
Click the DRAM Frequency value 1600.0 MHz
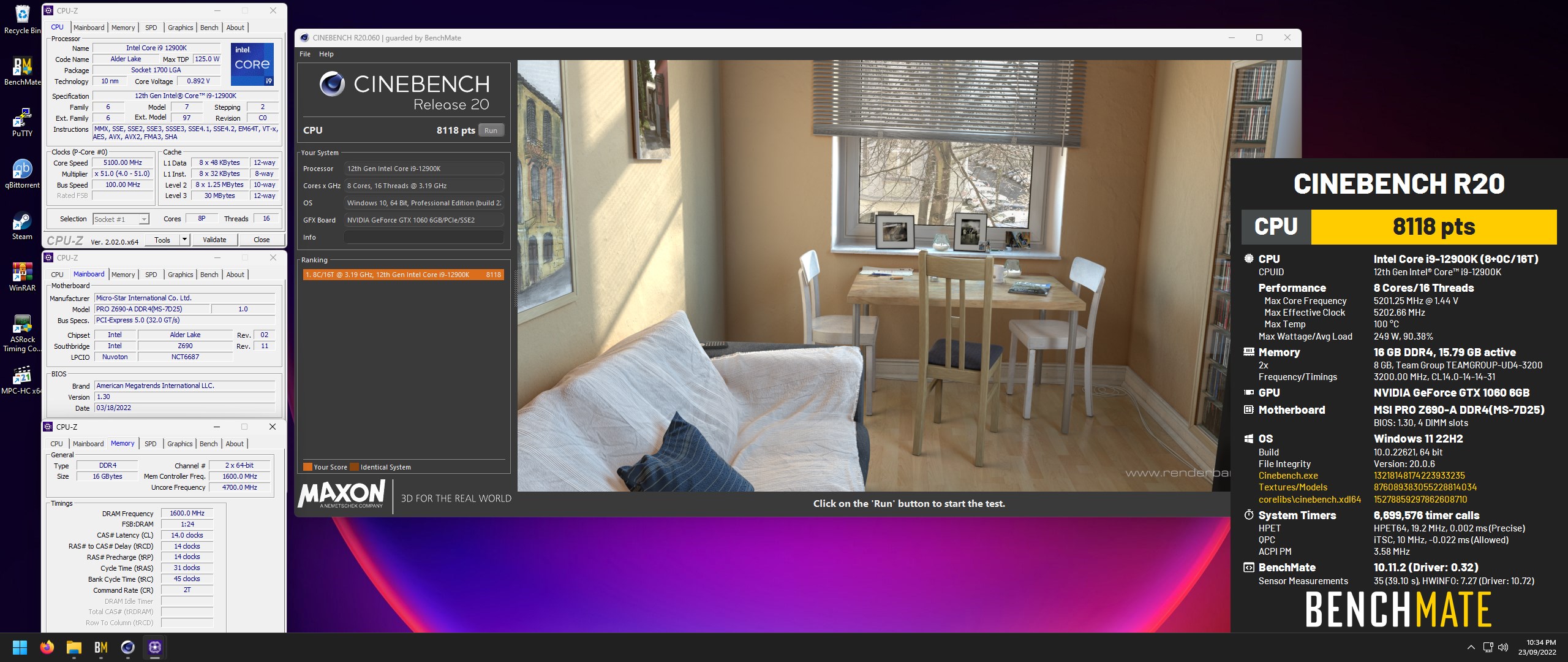(187, 513)
